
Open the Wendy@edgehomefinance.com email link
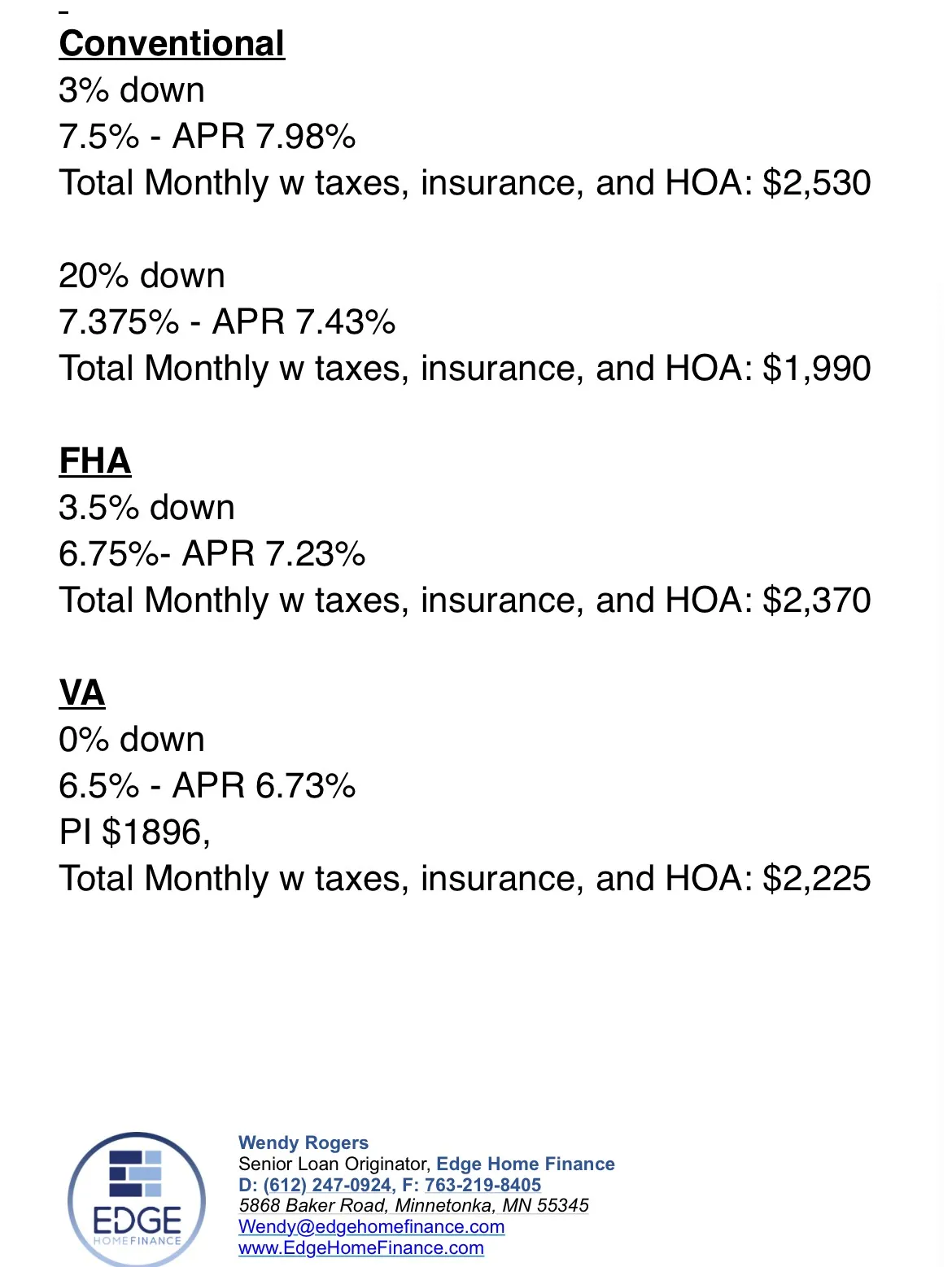click(x=371, y=1226)
